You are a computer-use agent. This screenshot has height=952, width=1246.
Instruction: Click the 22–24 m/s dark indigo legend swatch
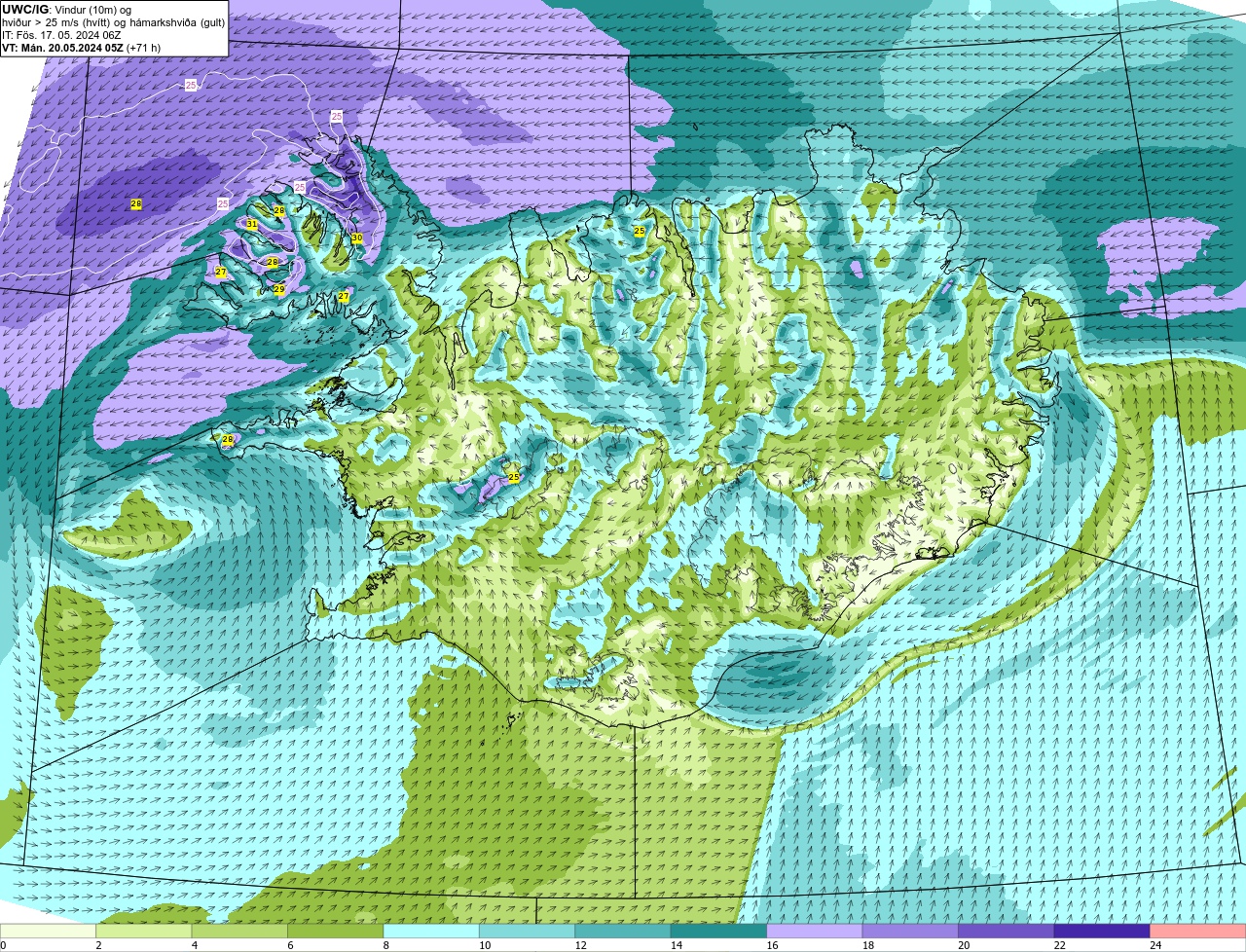point(1102,931)
